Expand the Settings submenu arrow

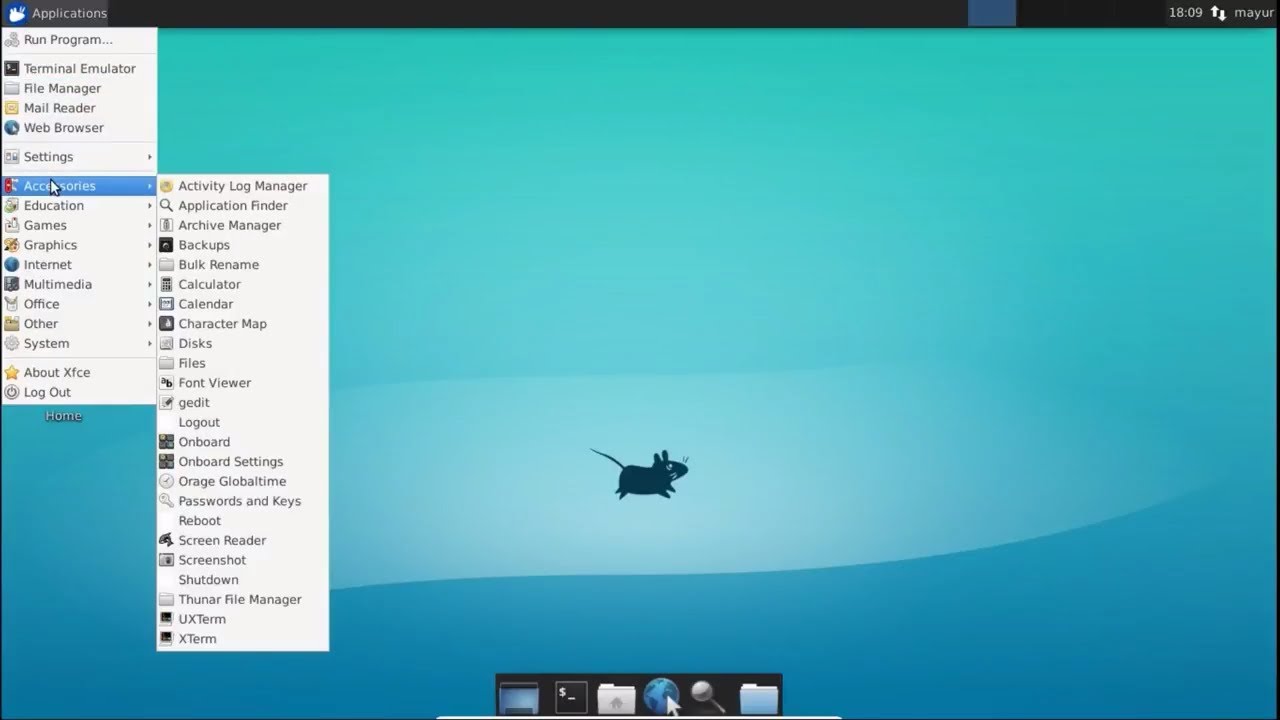coord(150,157)
